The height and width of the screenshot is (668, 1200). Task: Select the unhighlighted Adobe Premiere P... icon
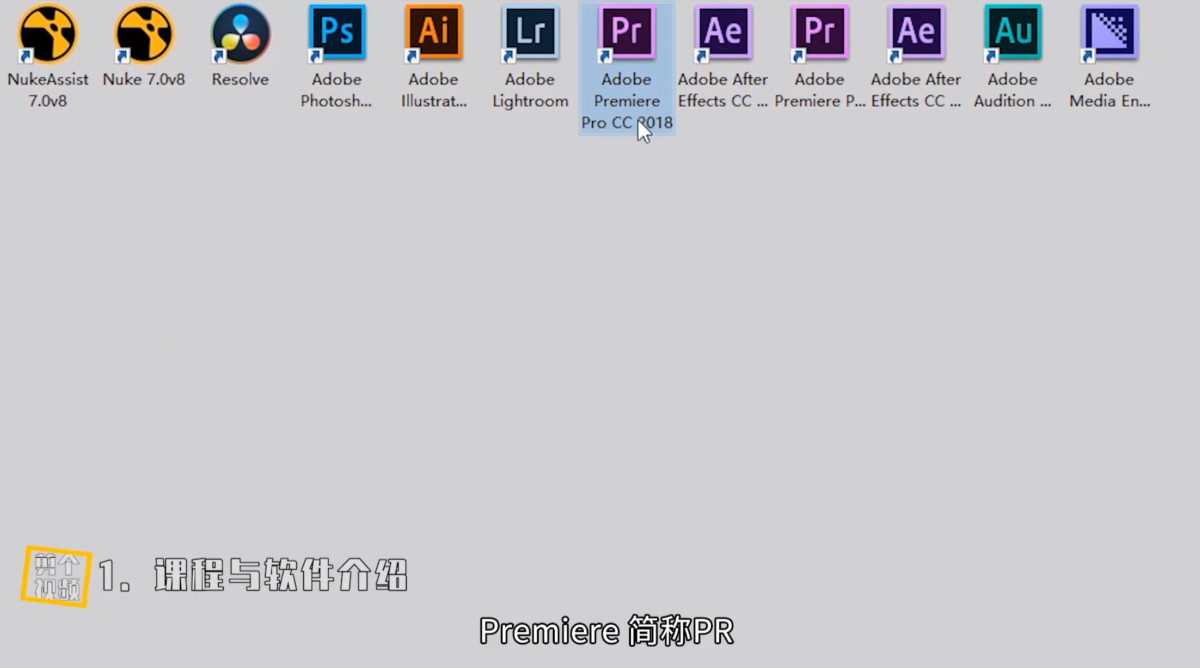(820, 34)
